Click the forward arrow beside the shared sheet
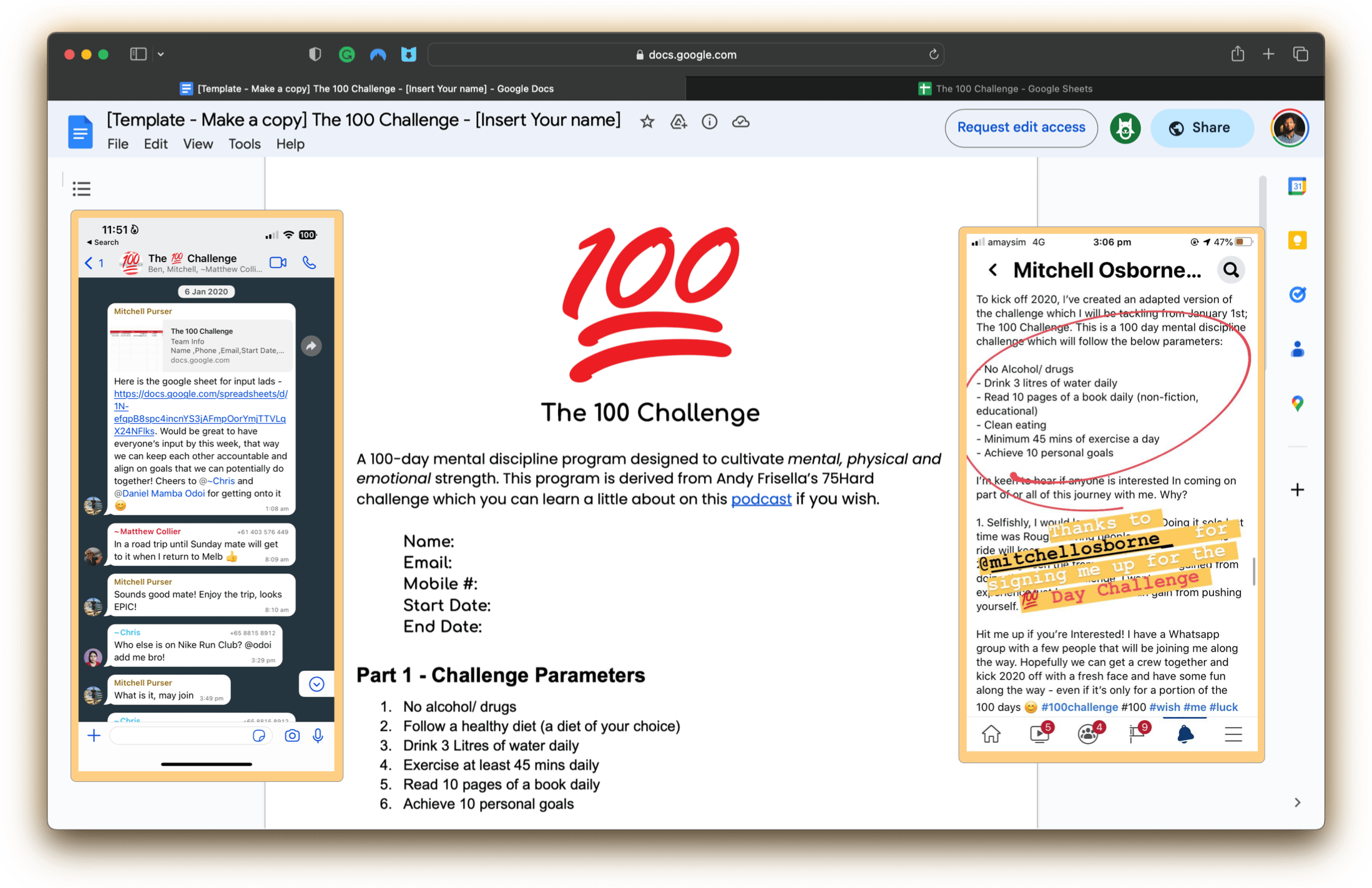Screen dimensions: 1372x888 click(x=311, y=346)
